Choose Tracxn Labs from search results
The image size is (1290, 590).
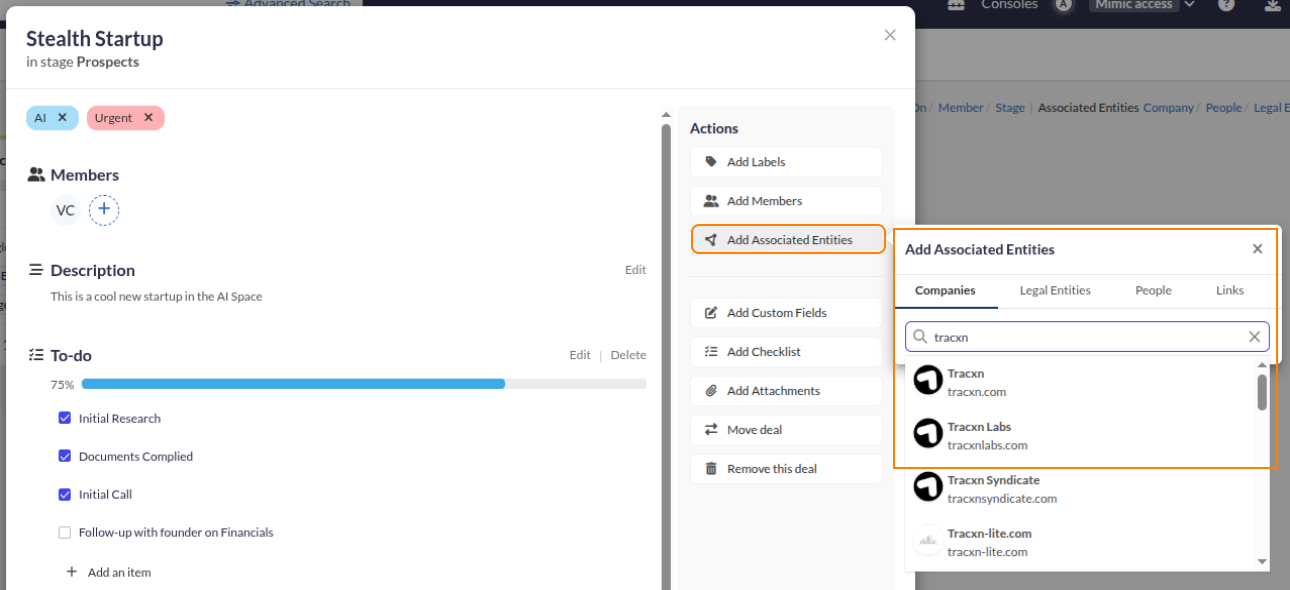pos(979,435)
